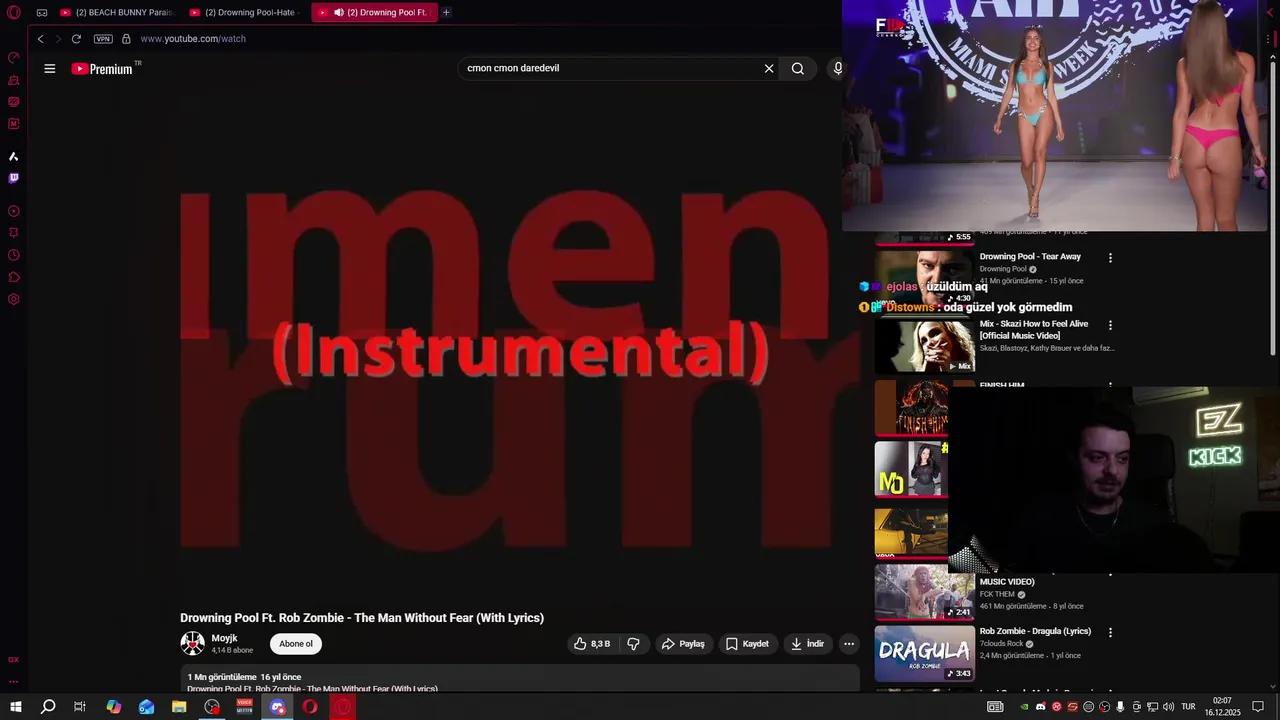Open Windows Start menu

(x=16, y=707)
